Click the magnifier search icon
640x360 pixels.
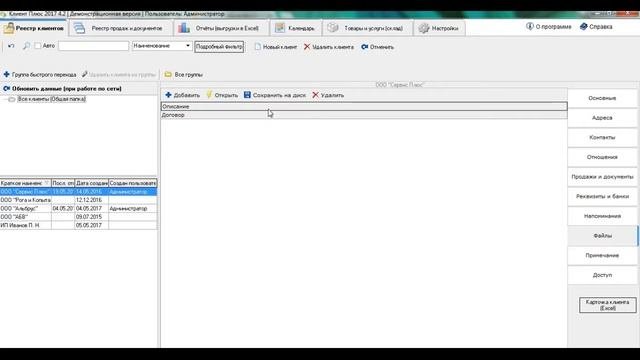click(26, 46)
